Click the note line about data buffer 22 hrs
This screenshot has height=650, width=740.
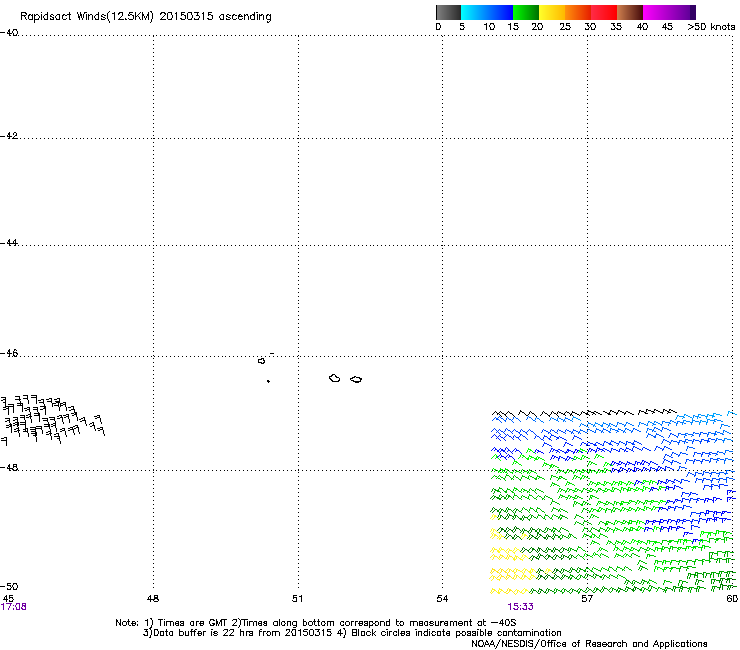tap(352, 633)
